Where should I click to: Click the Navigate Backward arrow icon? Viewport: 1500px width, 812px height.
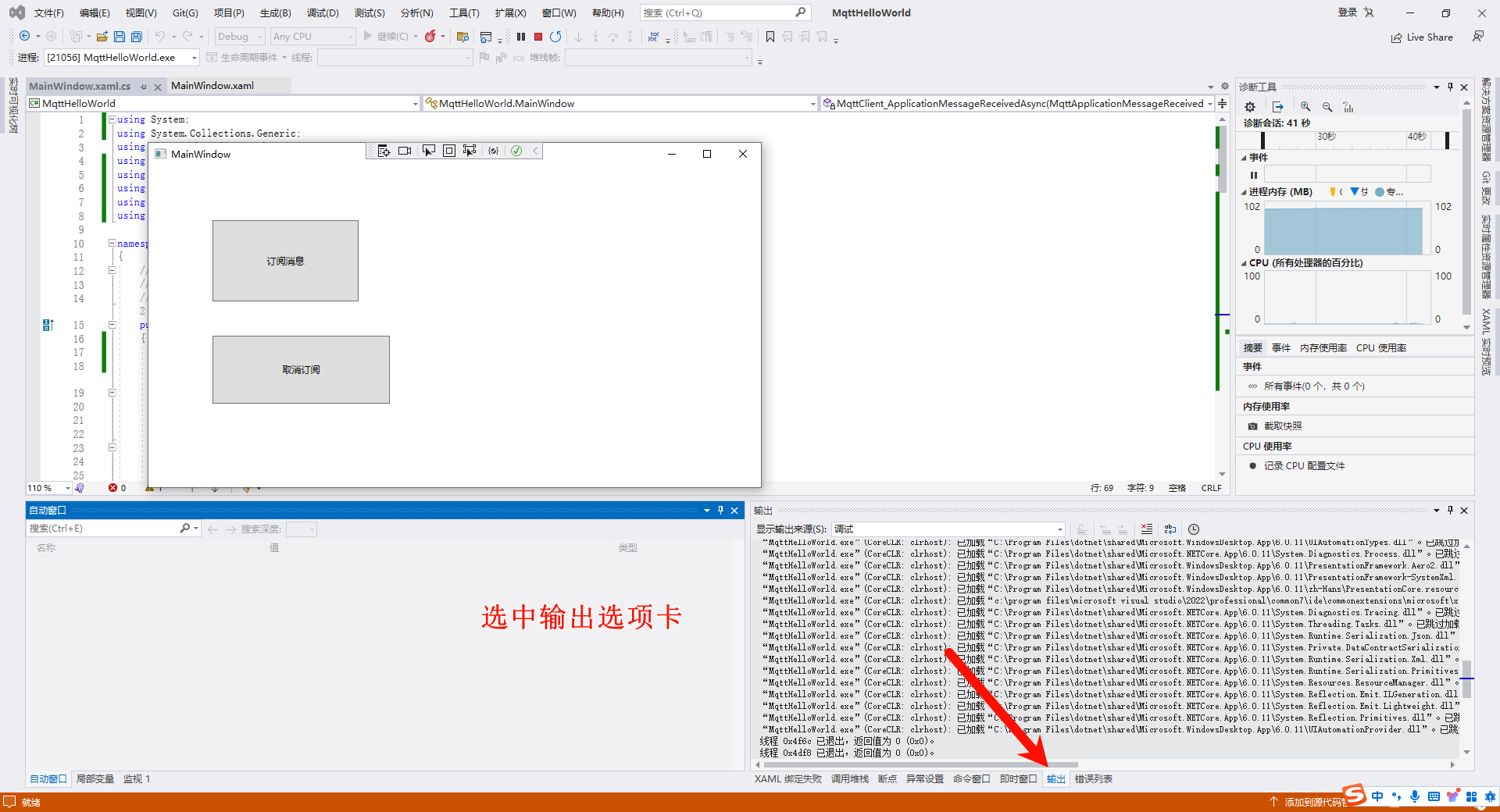click(x=25, y=36)
